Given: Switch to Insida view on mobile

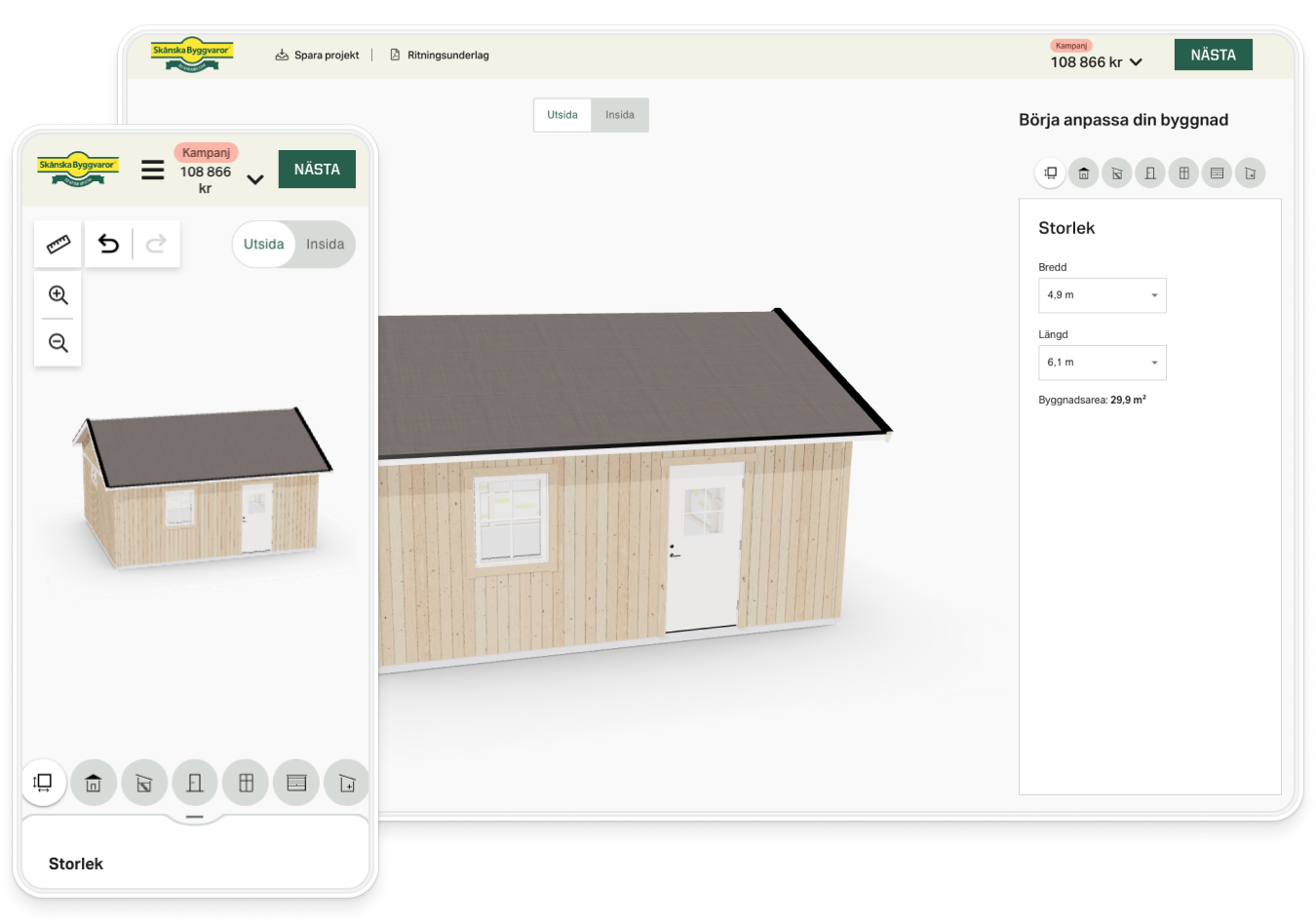Looking at the screenshot, I should click(325, 245).
